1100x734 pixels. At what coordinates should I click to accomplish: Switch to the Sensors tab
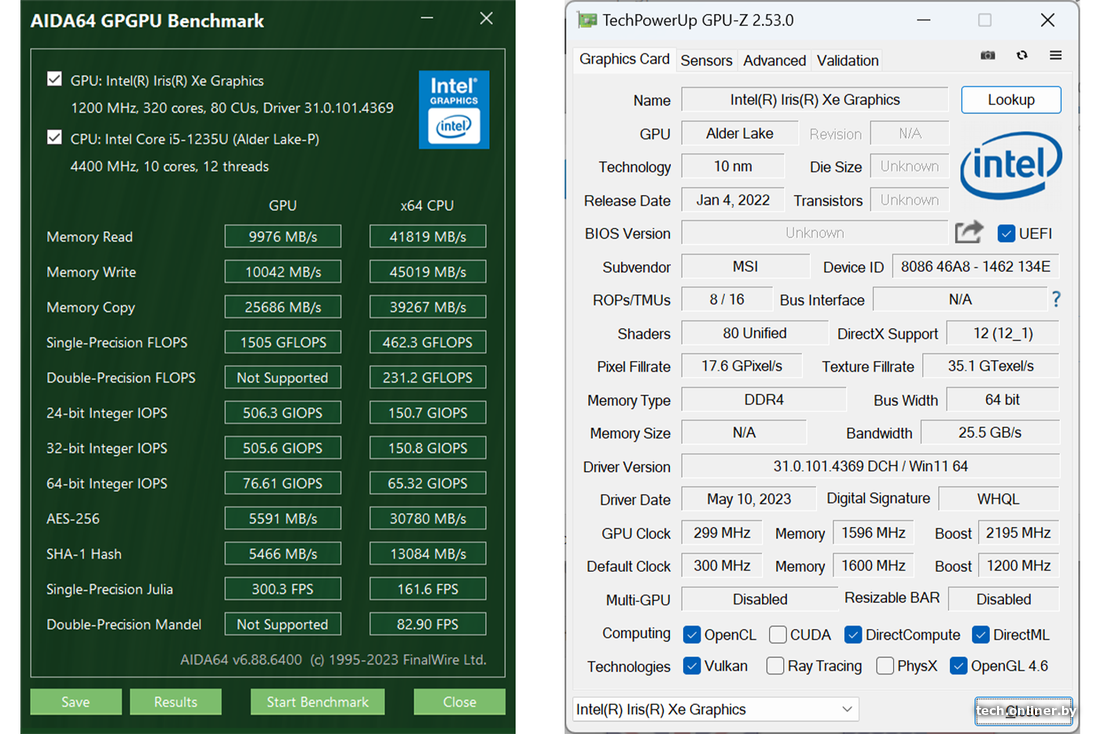tap(706, 60)
